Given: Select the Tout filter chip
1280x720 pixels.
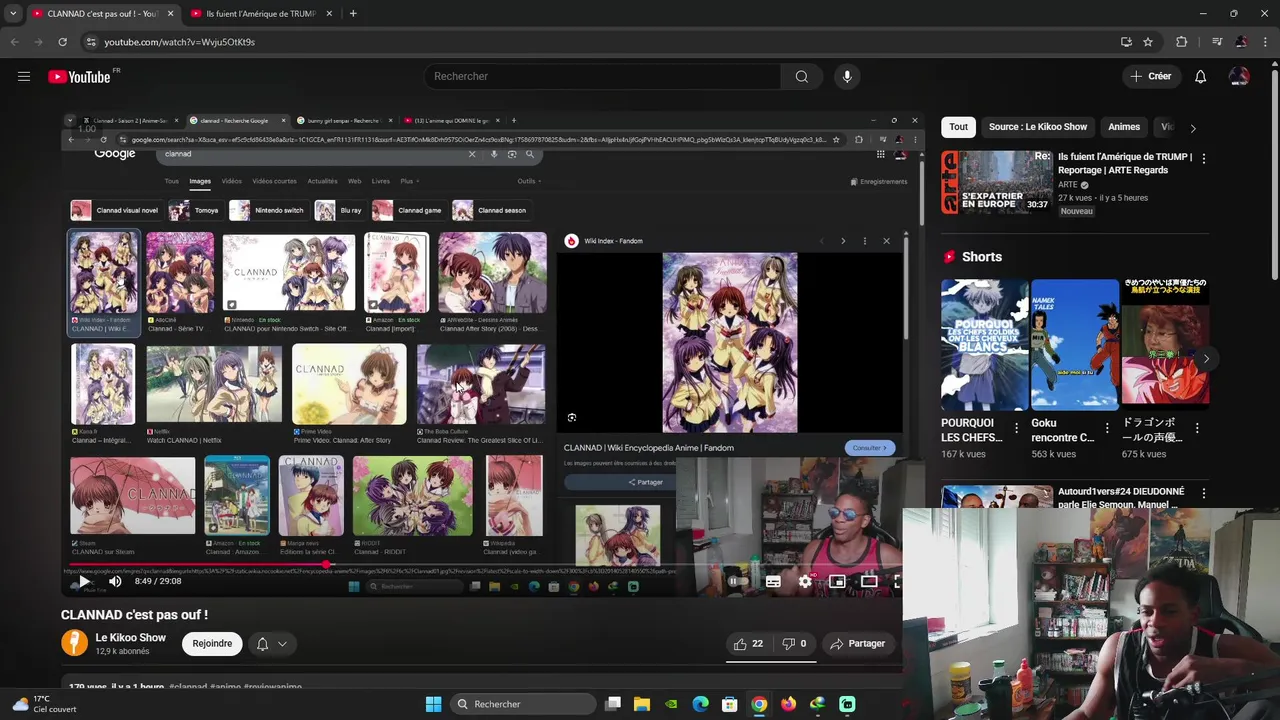Looking at the screenshot, I should coord(958,127).
